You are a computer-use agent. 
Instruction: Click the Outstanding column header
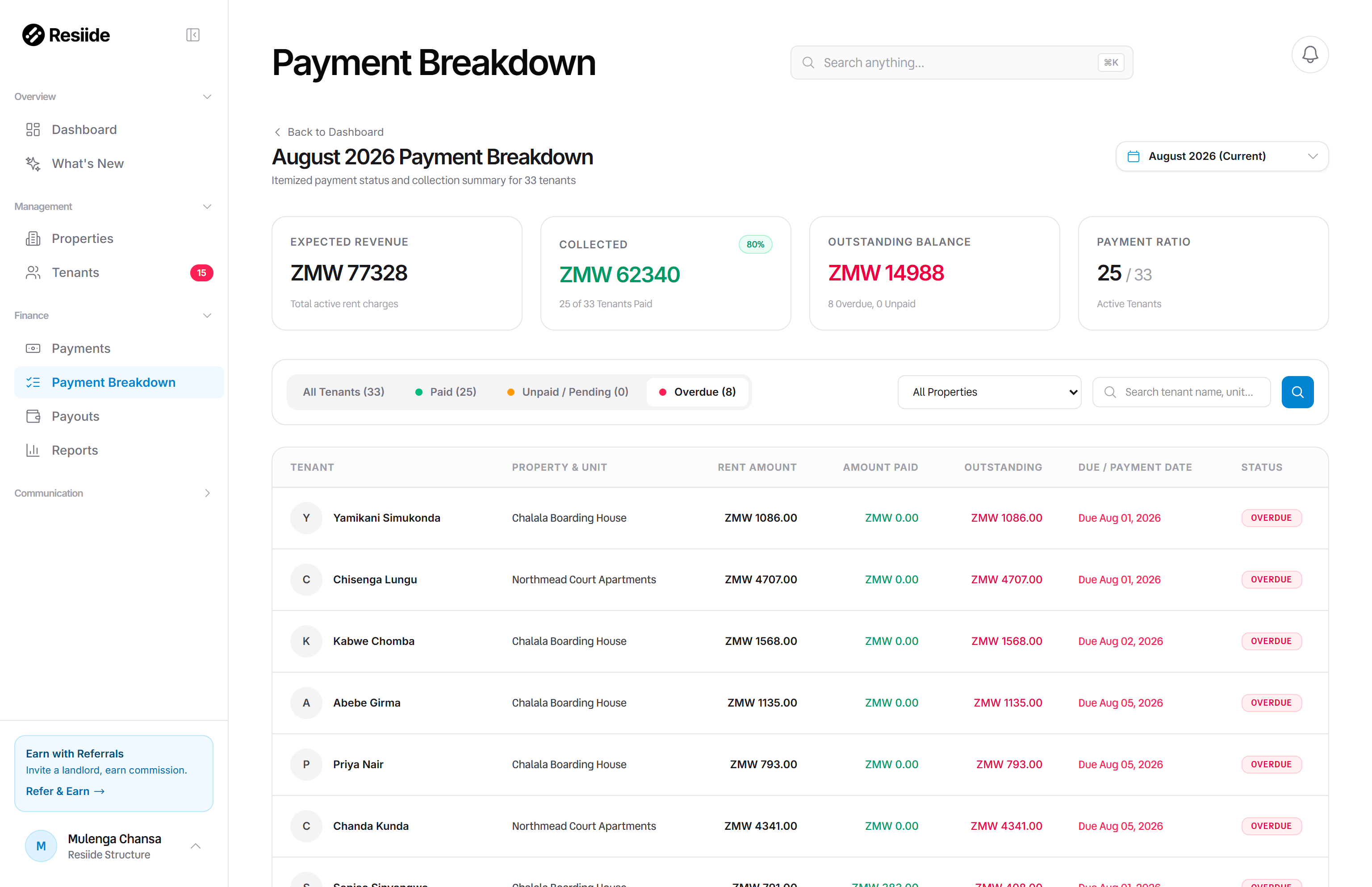[1003, 467]
